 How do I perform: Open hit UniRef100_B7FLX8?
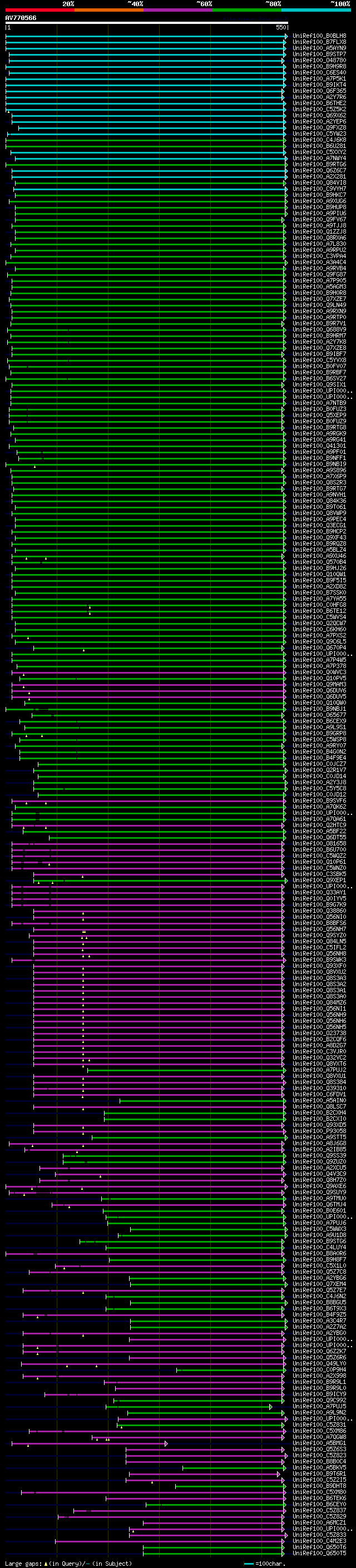(319, 42)
